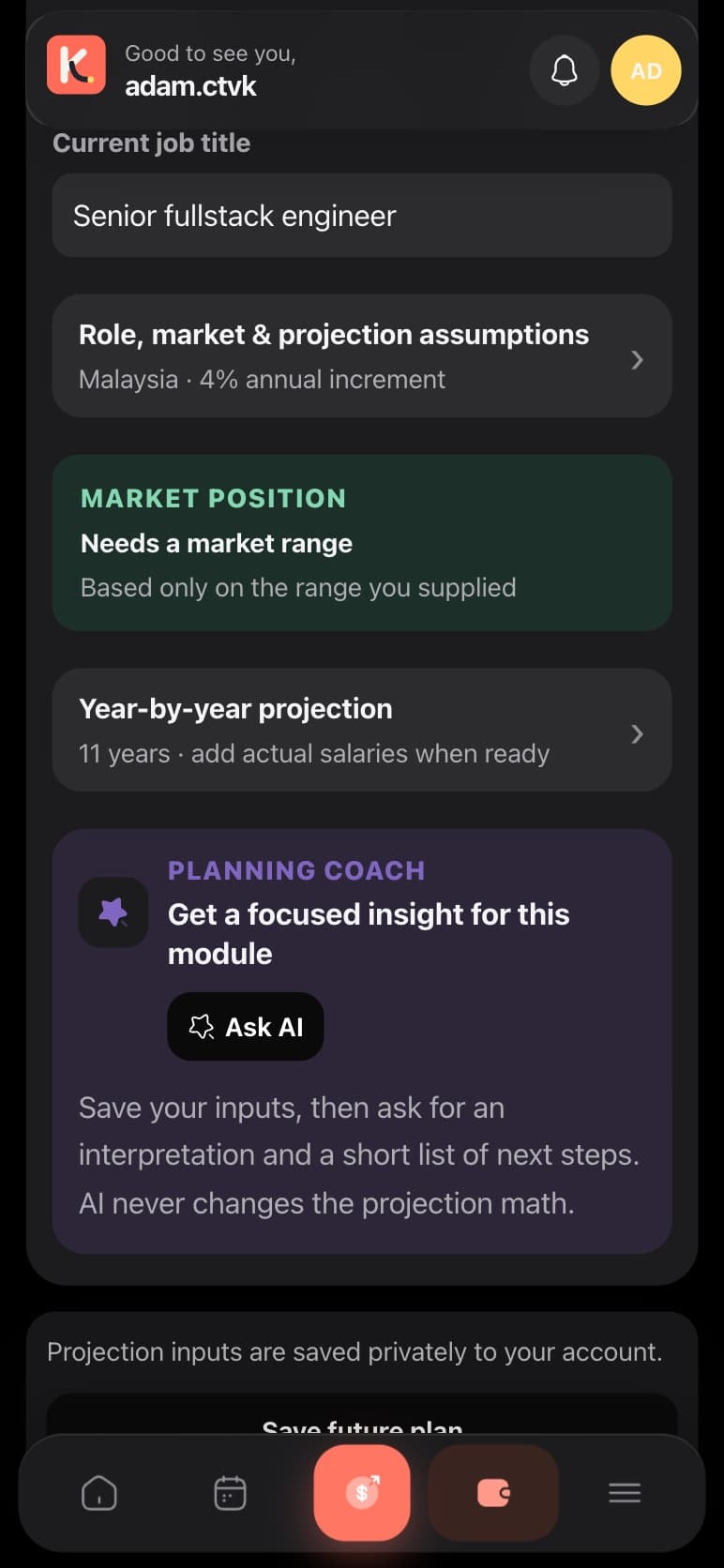Click the purple planning coach star icon

(113, 912)
